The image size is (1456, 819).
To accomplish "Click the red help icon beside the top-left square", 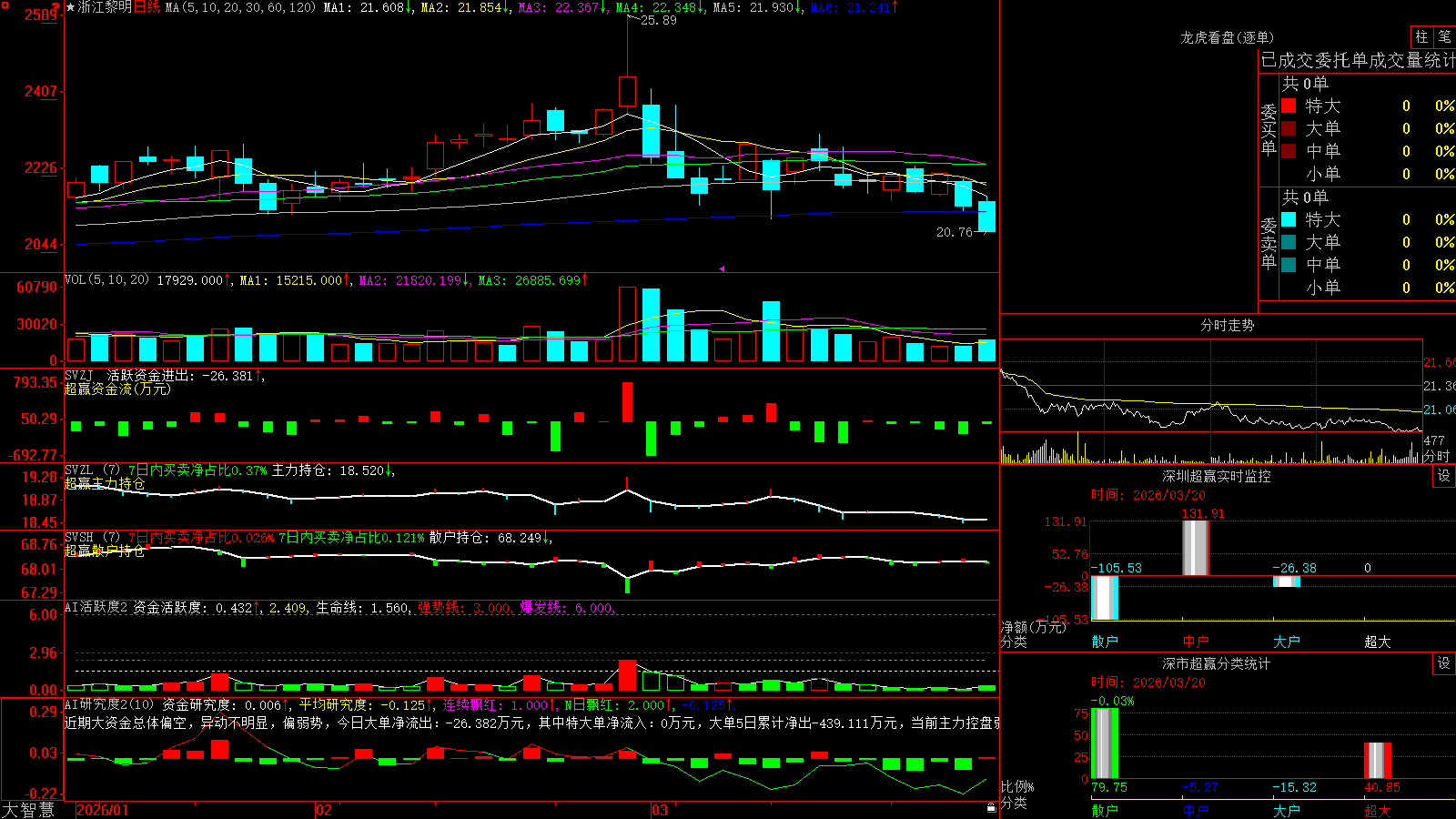I will click(x=56, y=7).
